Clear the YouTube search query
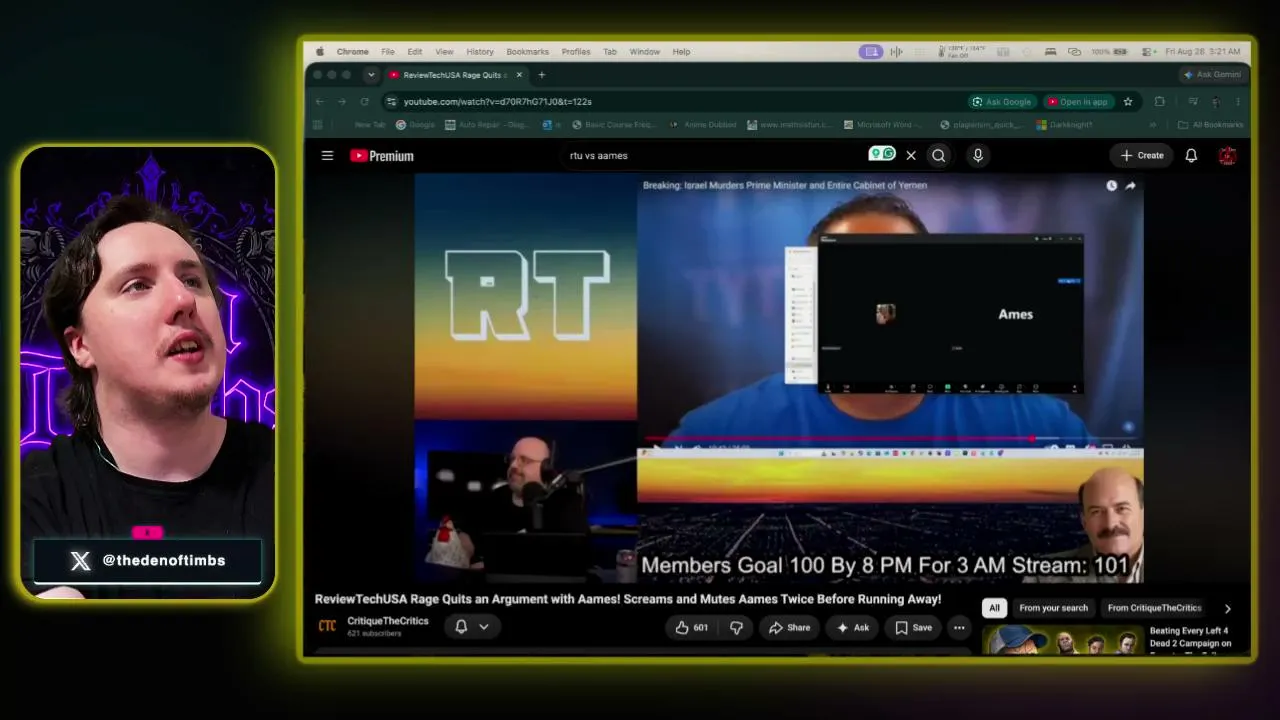Screen dimensions: 1280x720 coord(911,156)
